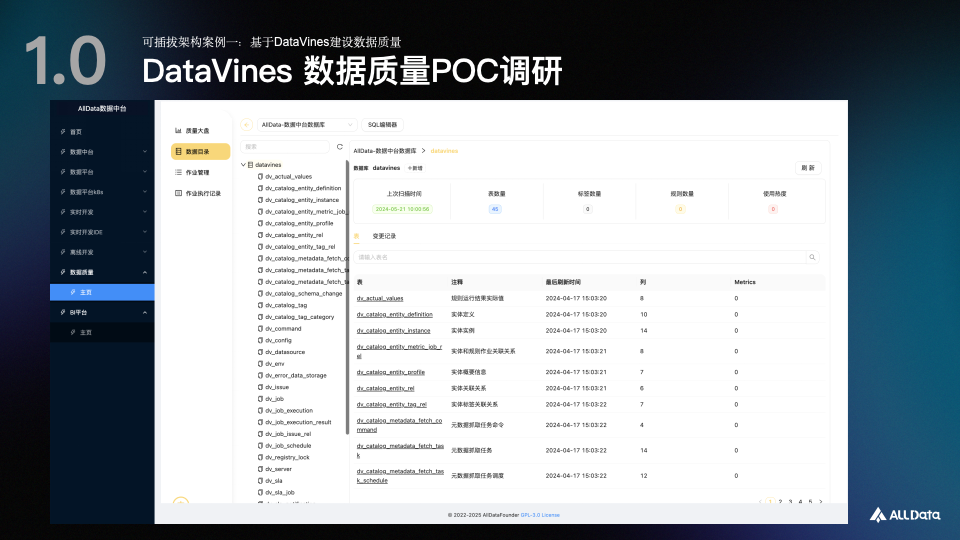Open dv_catalog_entity_profile table link
Viewport: 960px width, 540px height.
click(x=391, y=372)
